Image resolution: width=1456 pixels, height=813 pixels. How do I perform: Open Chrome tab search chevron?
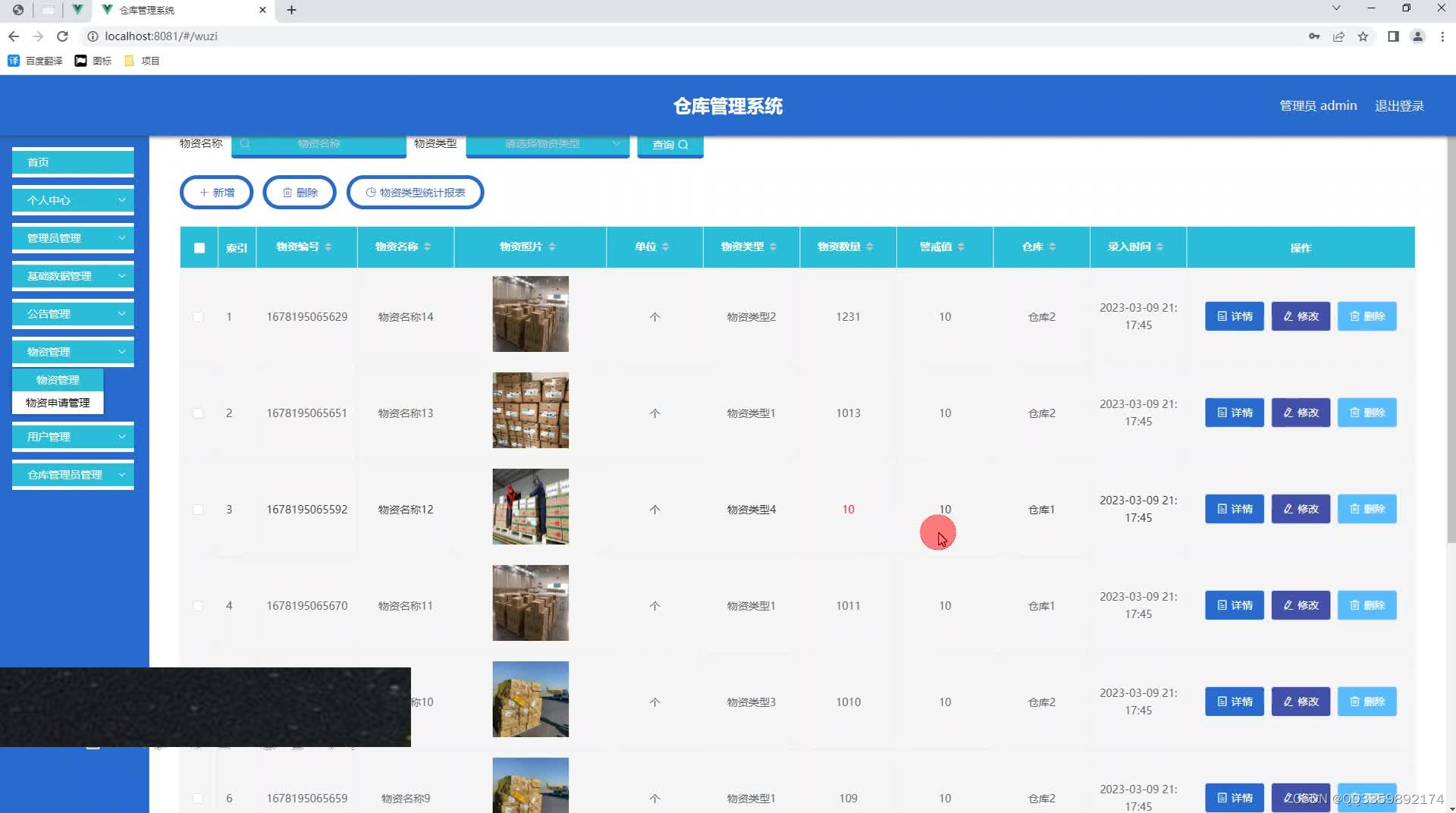click(x=1336, y=8)
